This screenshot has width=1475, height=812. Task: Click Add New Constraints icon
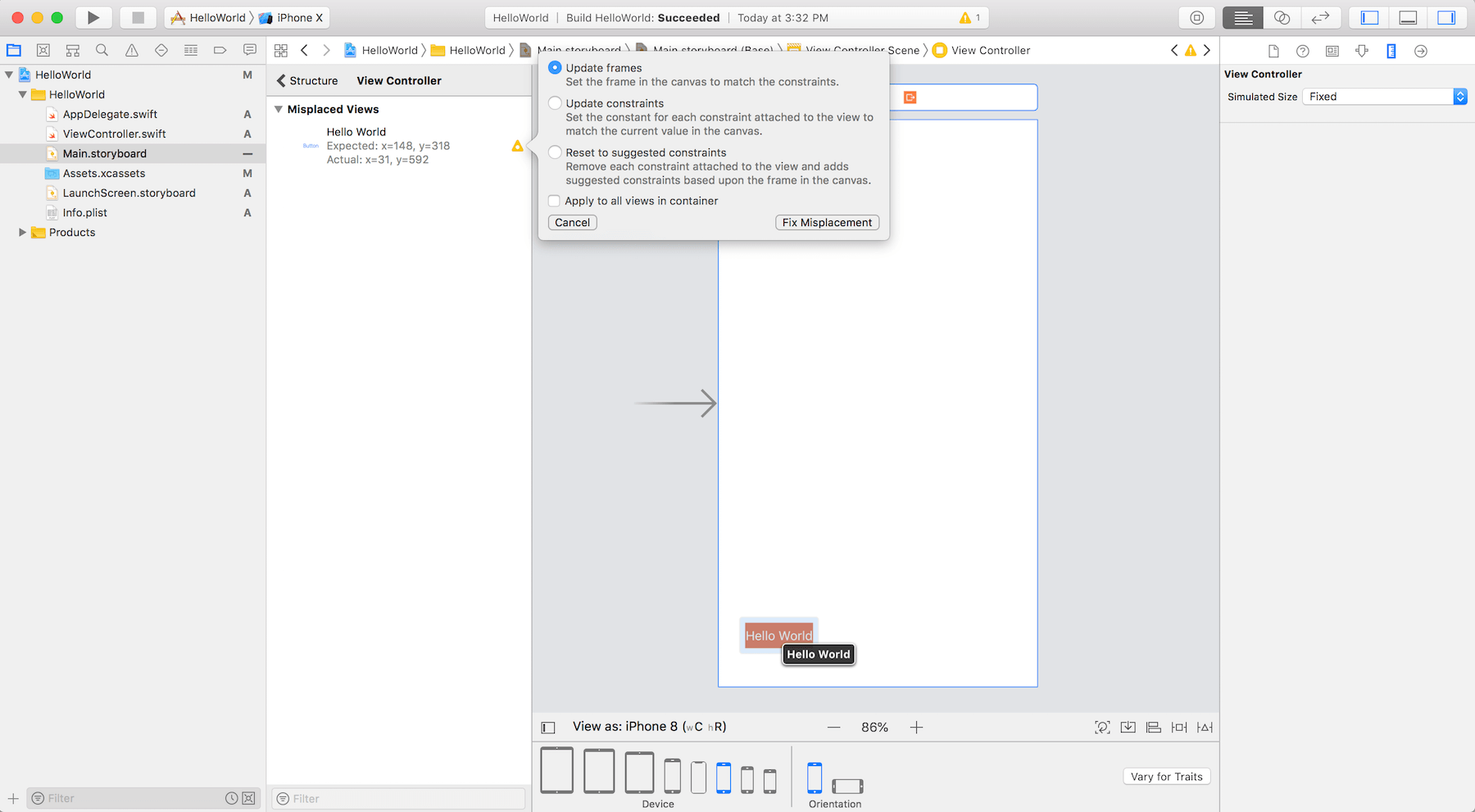click(x=1179, y=727)
